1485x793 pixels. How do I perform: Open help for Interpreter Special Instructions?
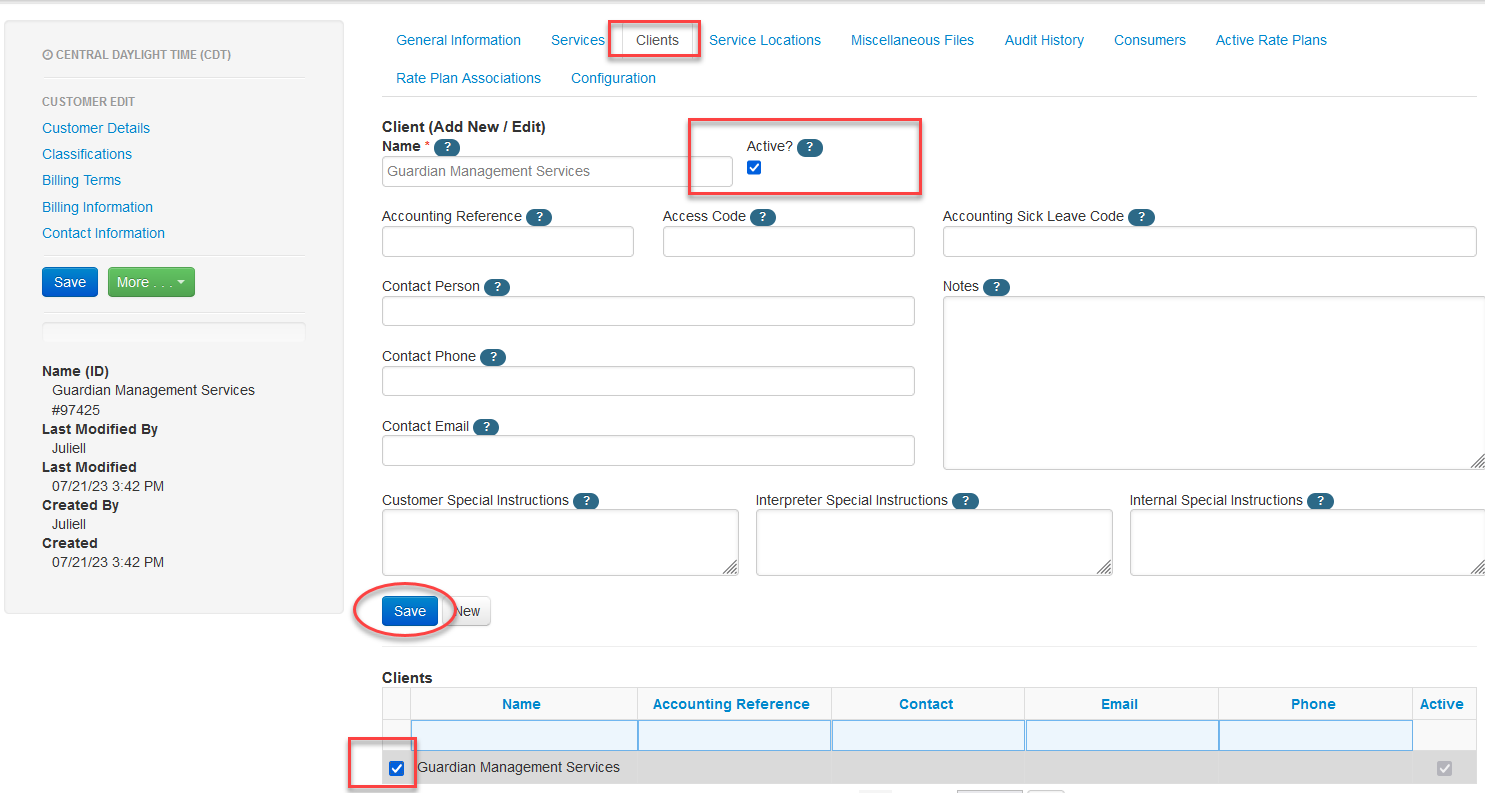[965, 501]
